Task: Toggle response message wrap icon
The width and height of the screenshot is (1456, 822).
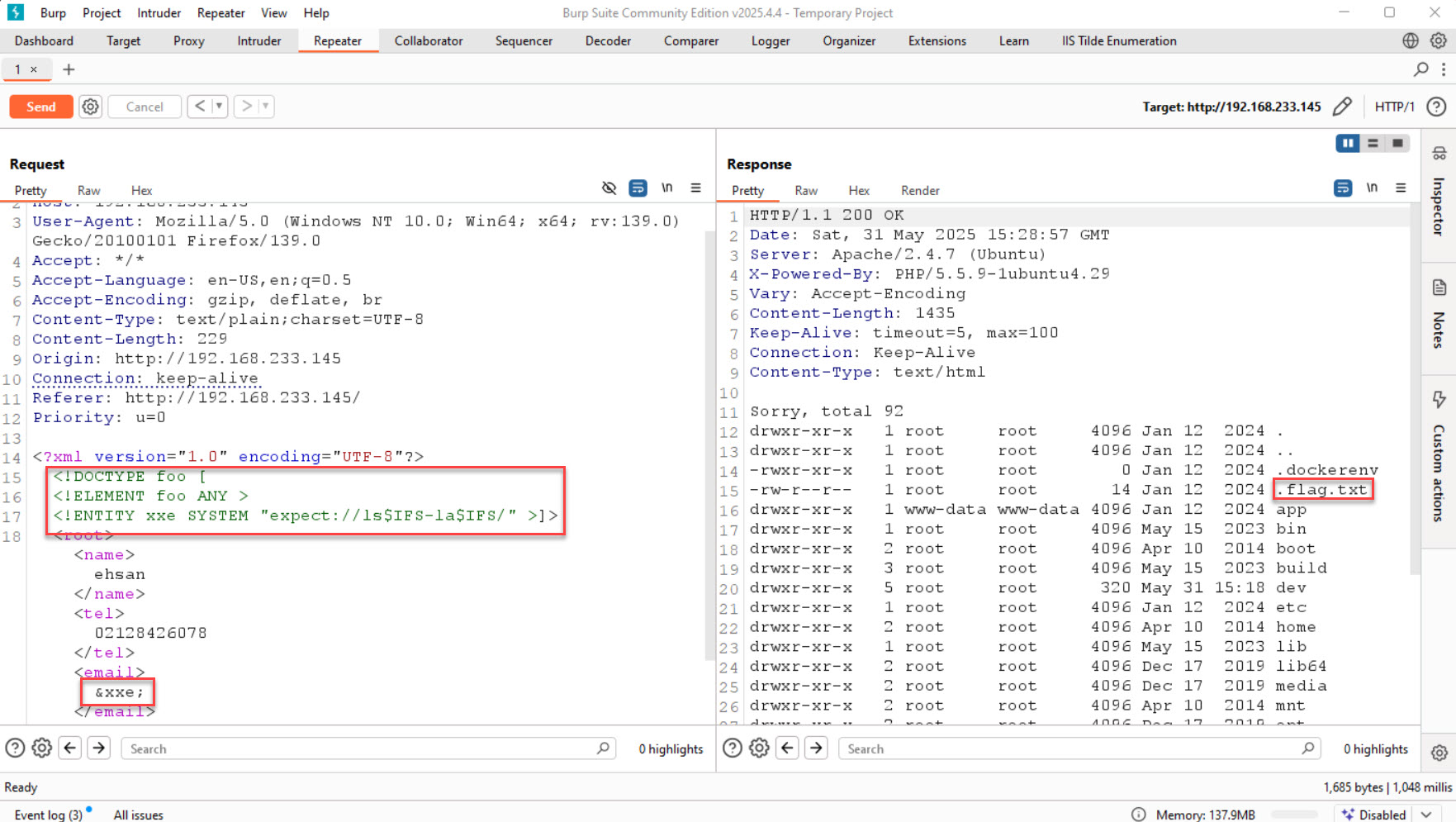Action: click(1343, 188)
